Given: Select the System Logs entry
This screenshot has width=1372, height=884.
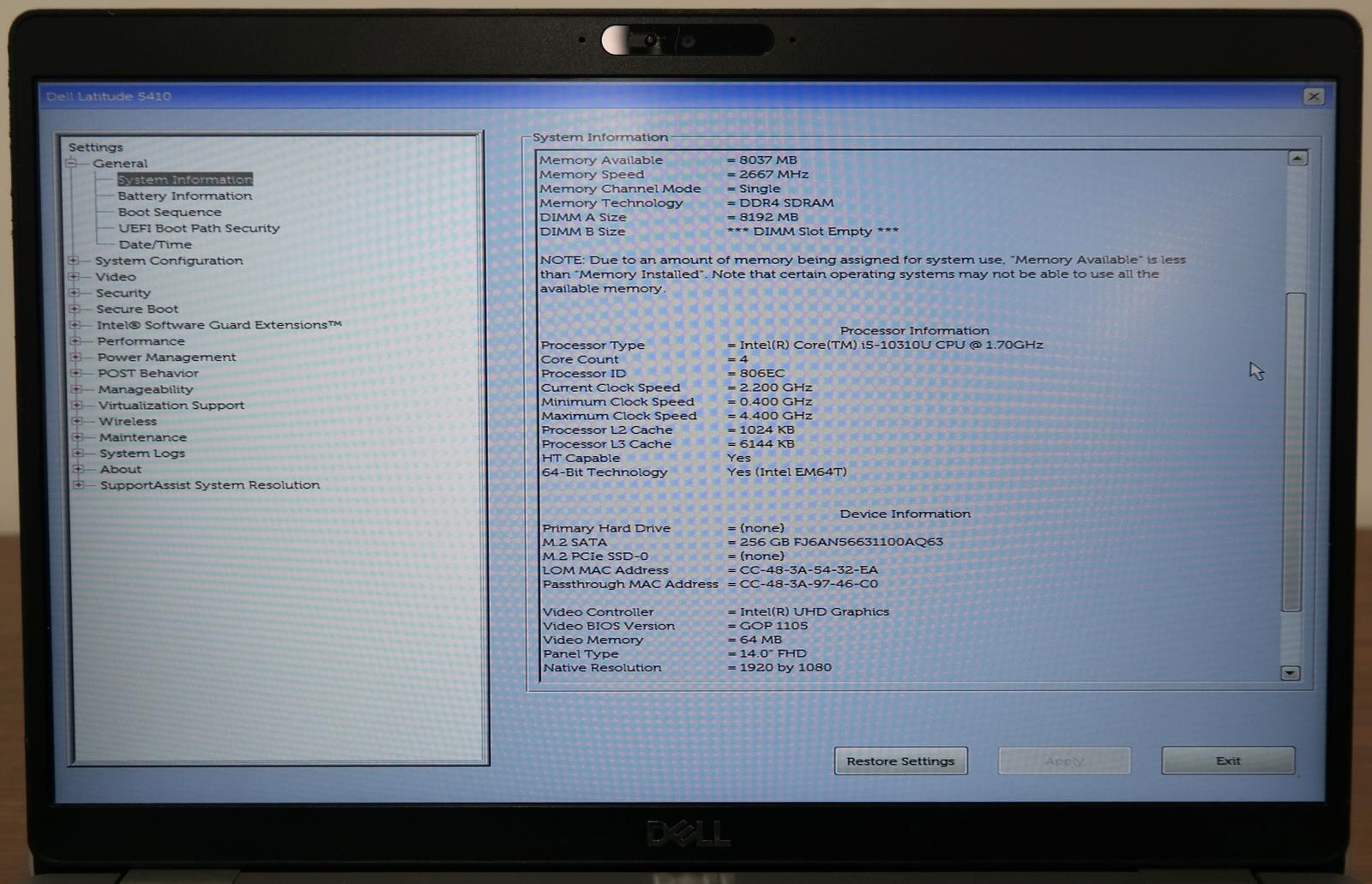Looking at the screenshot, I should 141,453.
